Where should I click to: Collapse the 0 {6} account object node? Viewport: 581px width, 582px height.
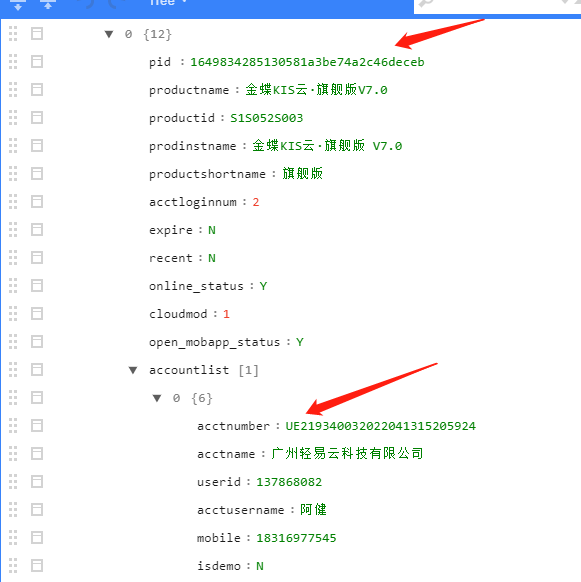[x=157, y=398]
